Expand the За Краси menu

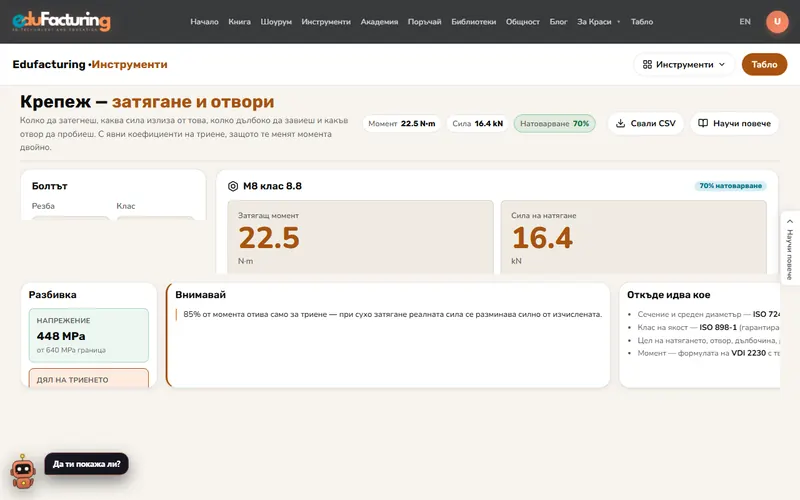(x=598, y=21)
